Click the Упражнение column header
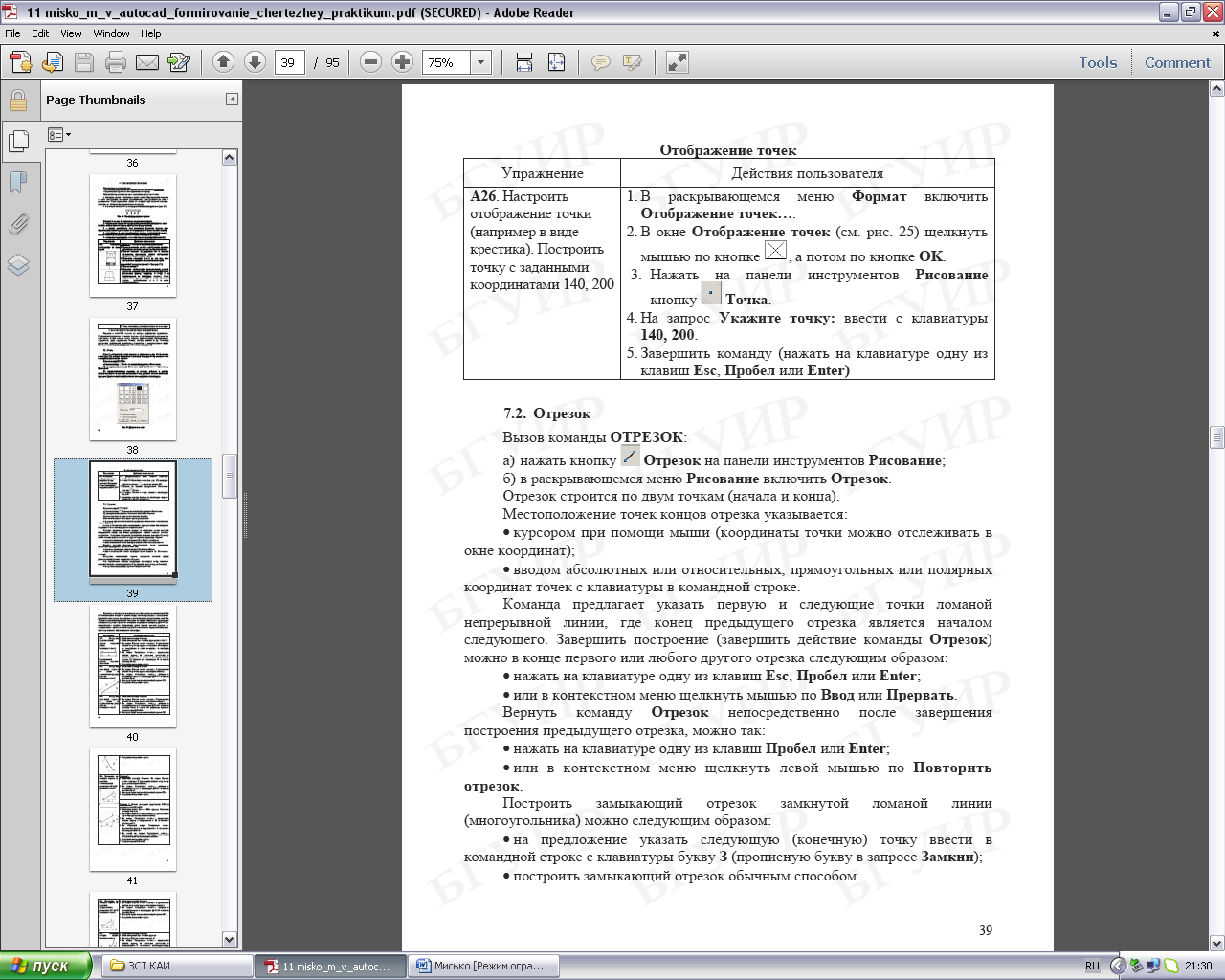Image resolution: width=1225 pixels, height=980 pixels. [542, 173]
